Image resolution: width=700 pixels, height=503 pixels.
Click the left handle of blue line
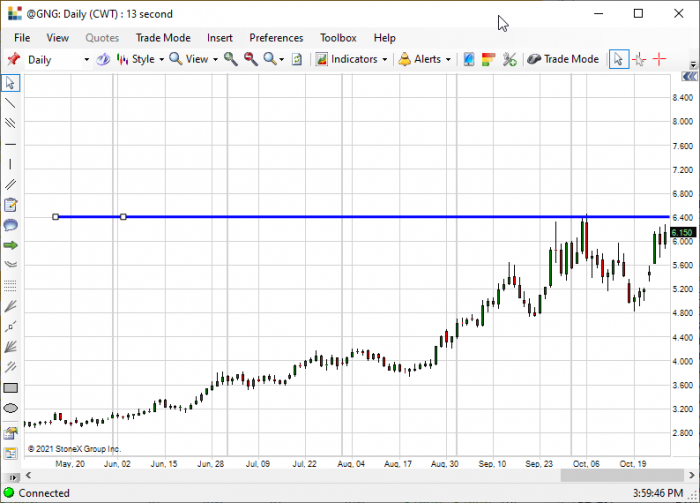point(55,217)
